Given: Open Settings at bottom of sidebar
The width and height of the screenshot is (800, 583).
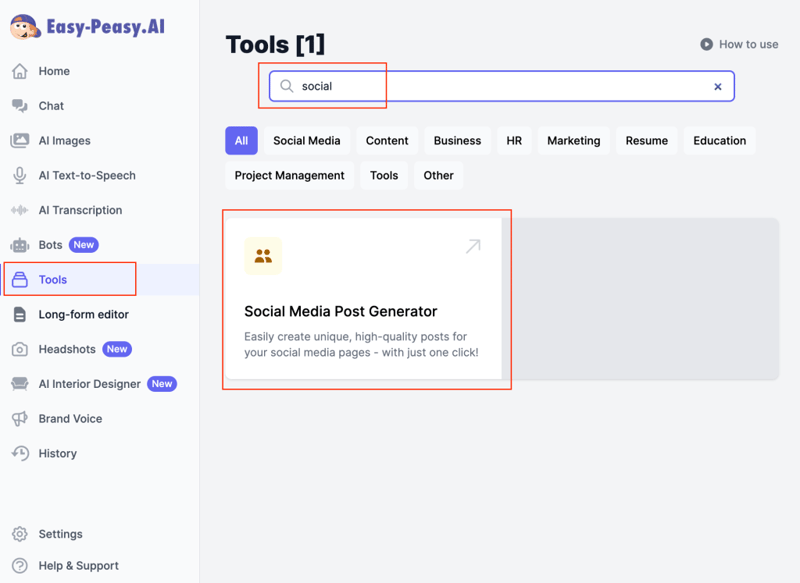Looking at the screenshot, I should pos(60,535).
